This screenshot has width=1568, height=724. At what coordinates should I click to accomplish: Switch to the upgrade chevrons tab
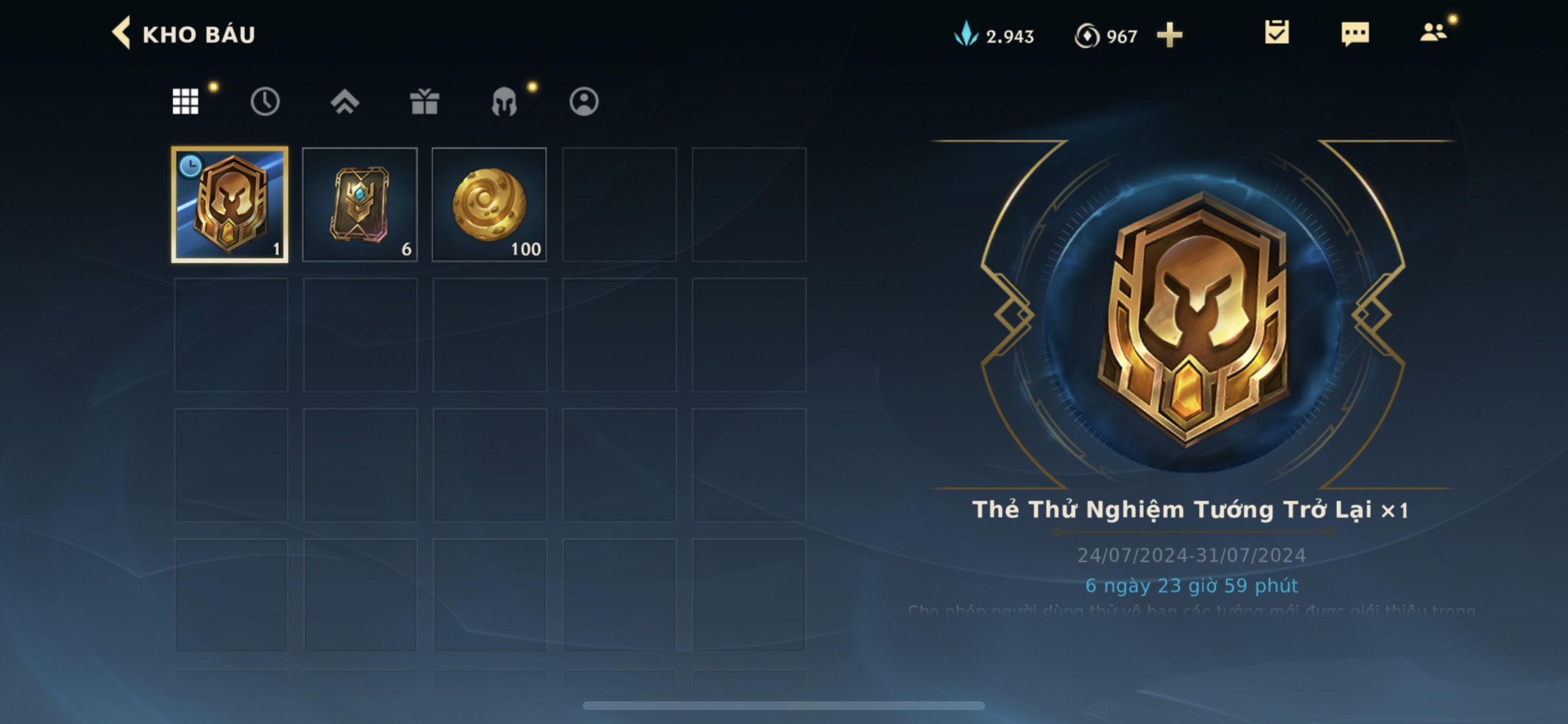click(345, 101)
